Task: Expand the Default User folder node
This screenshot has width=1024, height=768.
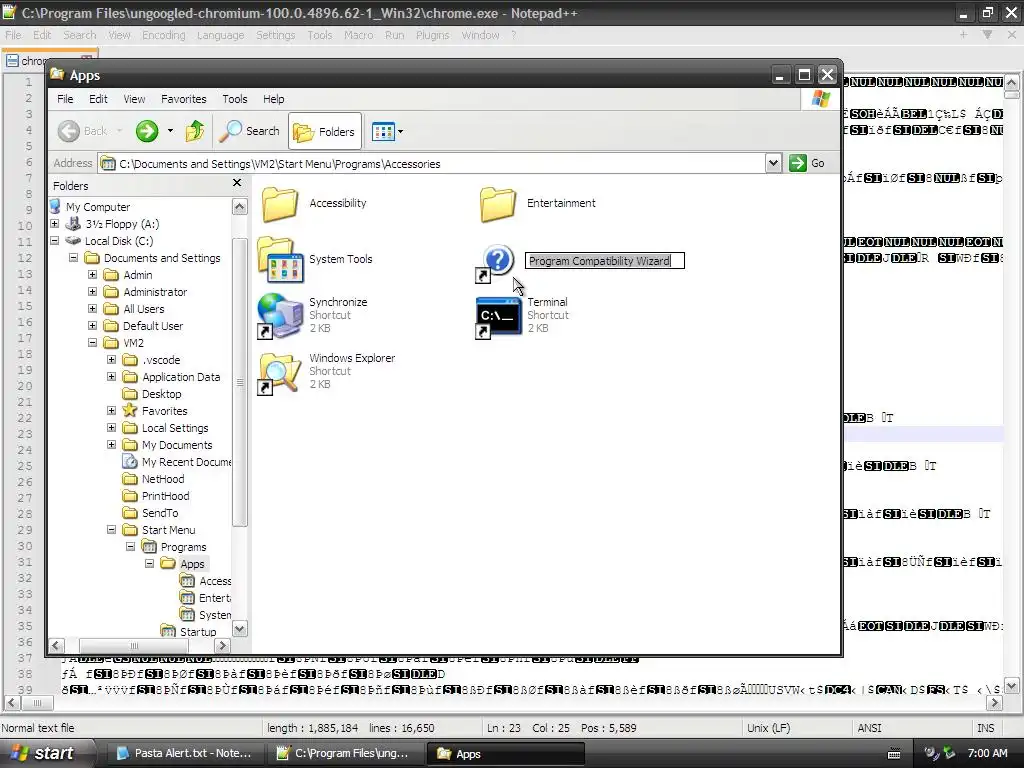Action: [93, 326]
